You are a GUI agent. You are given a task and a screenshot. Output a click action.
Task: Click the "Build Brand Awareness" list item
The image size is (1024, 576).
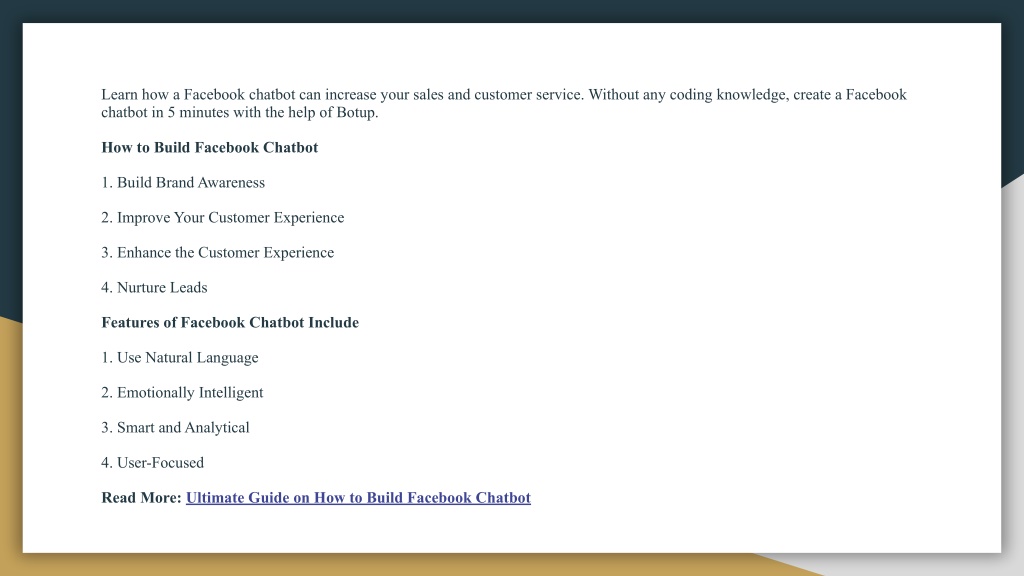click(x=183, y=183)
